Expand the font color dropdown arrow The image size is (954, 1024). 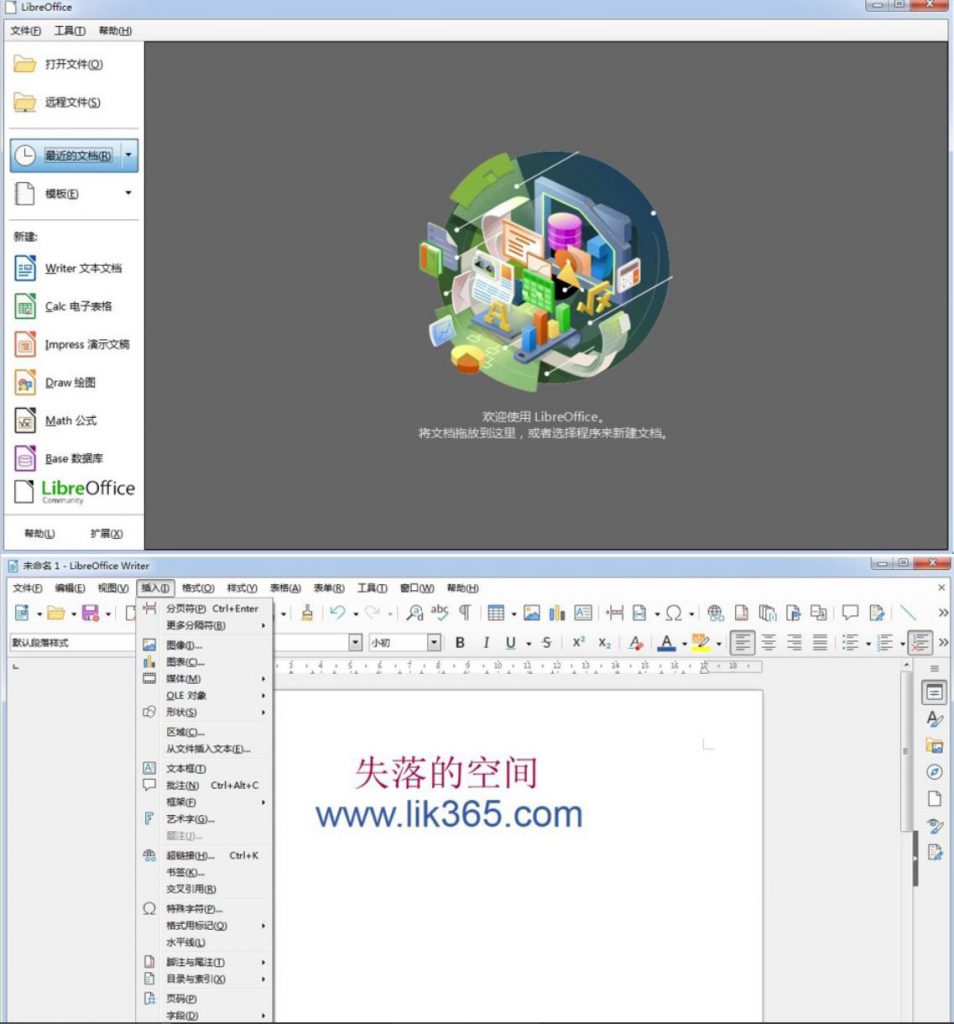(x=684, y=643)
